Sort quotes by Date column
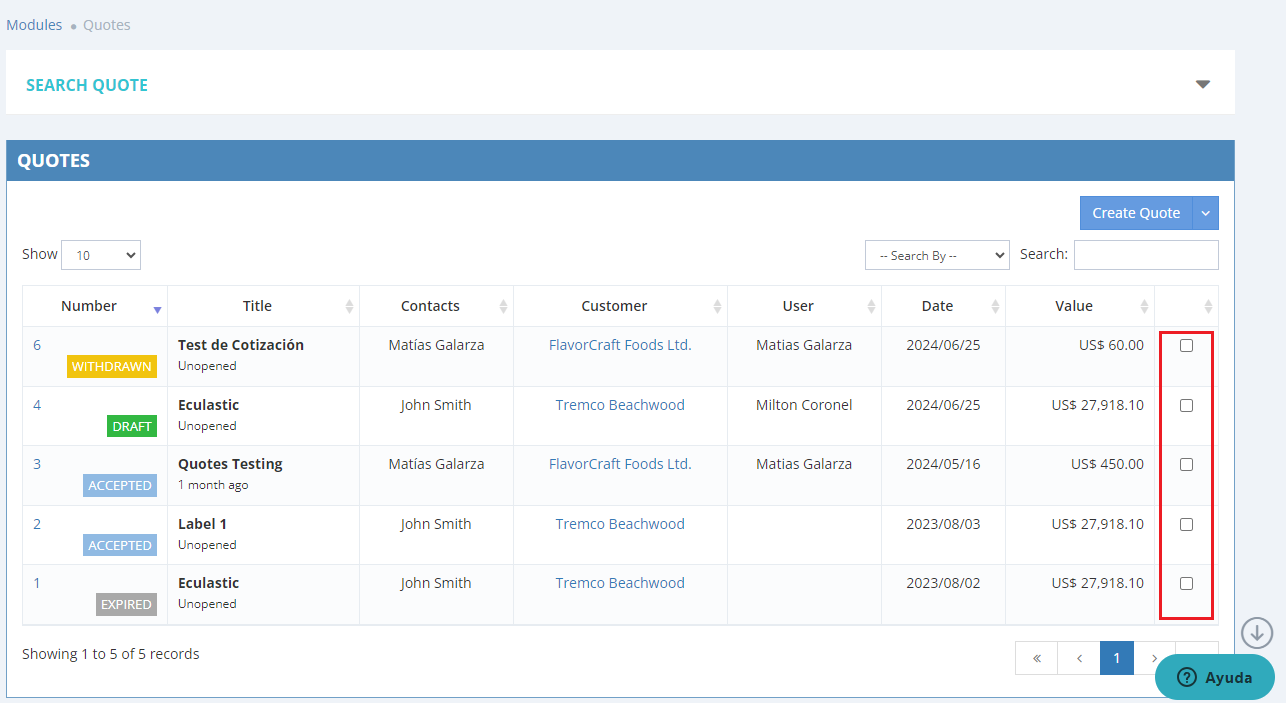 pyautogui.click(x=937, y=306)
